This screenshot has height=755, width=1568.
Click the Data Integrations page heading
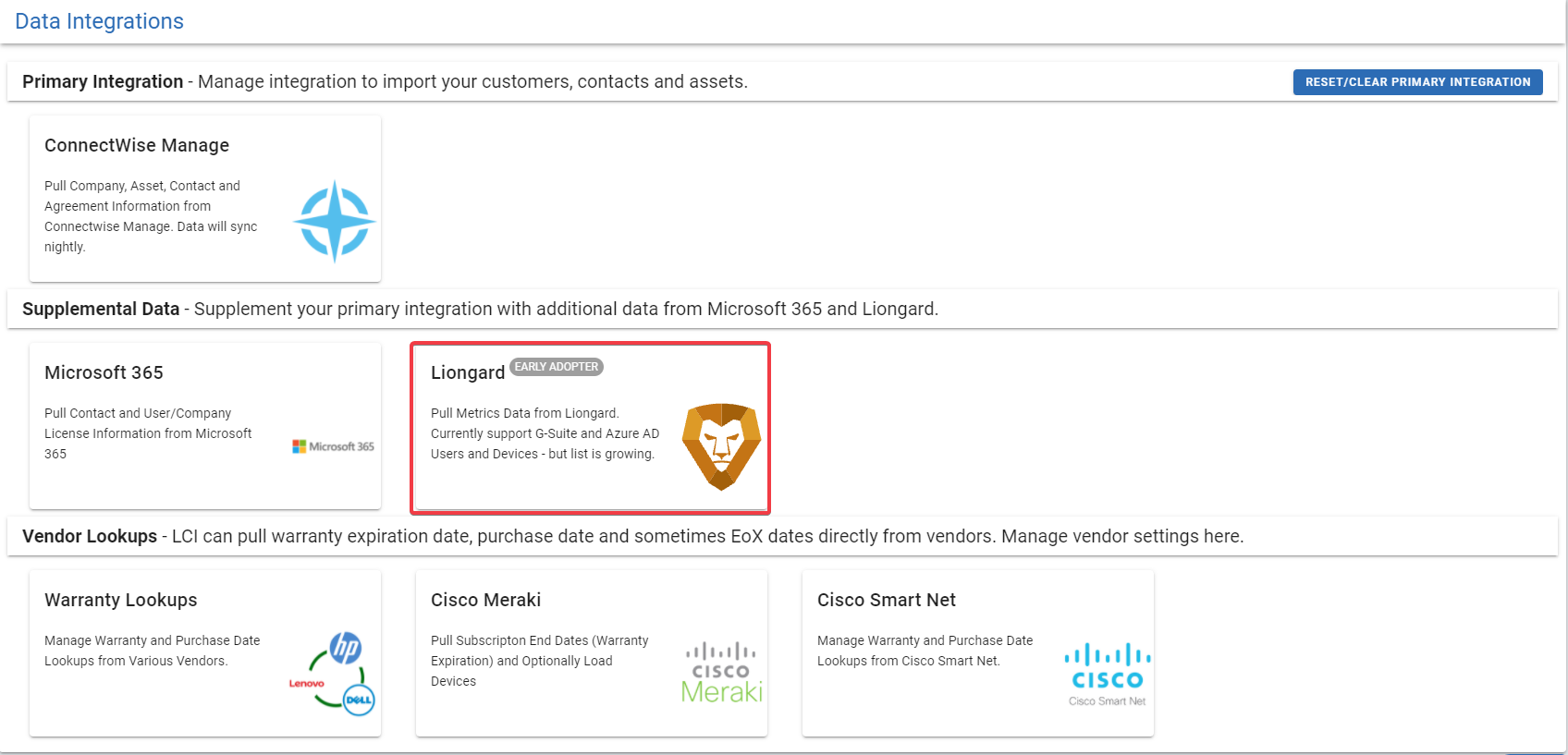[99, 21]
